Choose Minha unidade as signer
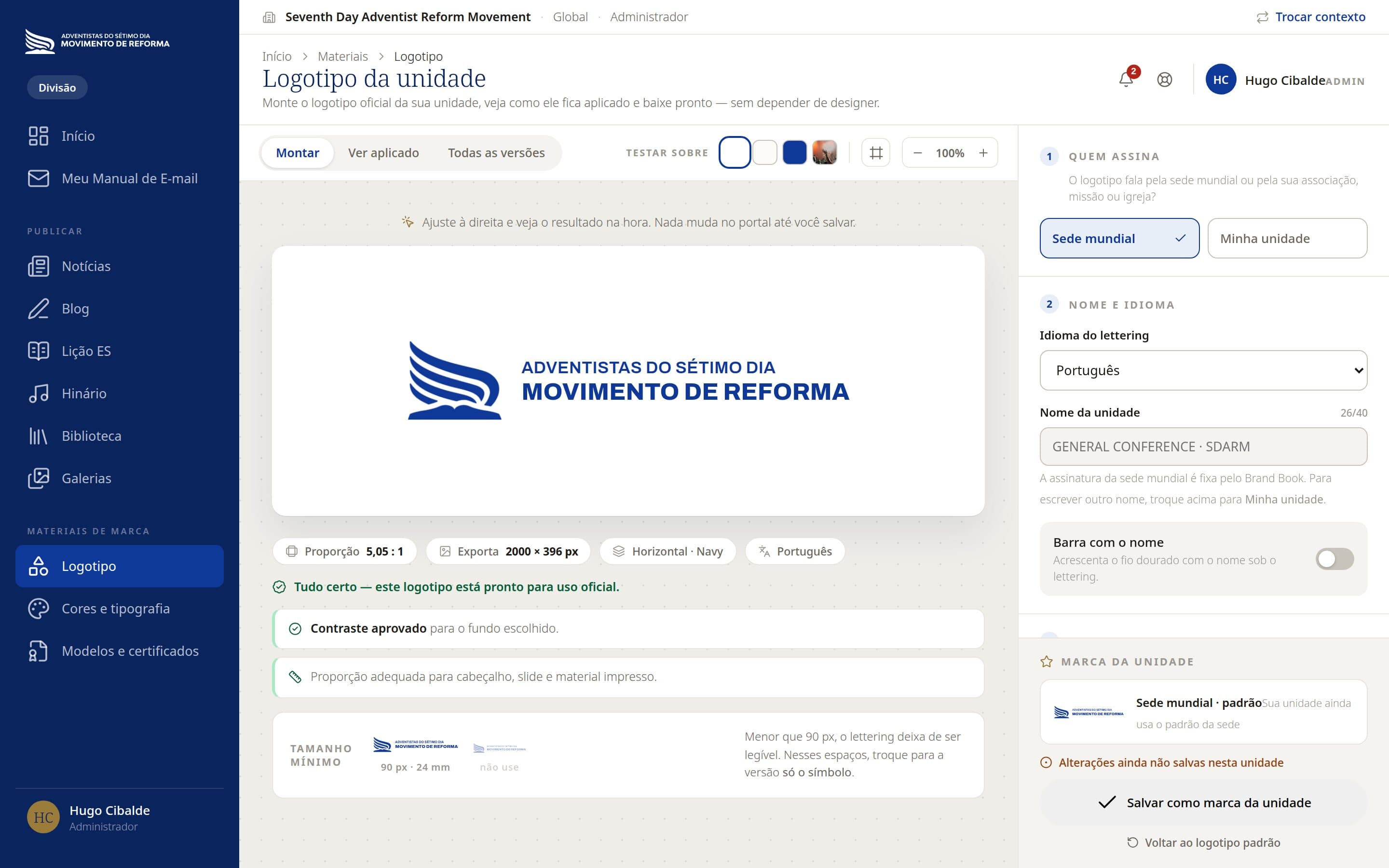 [x=1287, y=238]
